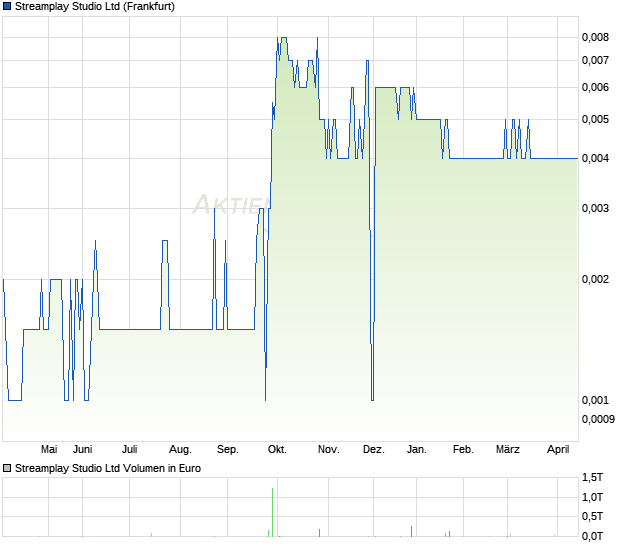Click the gray Volumen legend square

7,468
